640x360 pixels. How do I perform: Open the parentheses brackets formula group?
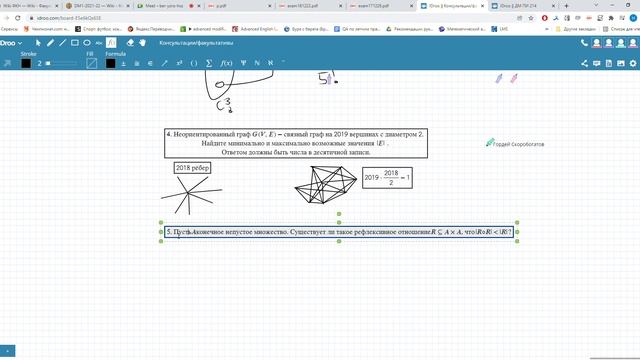(x=194, y=63)
